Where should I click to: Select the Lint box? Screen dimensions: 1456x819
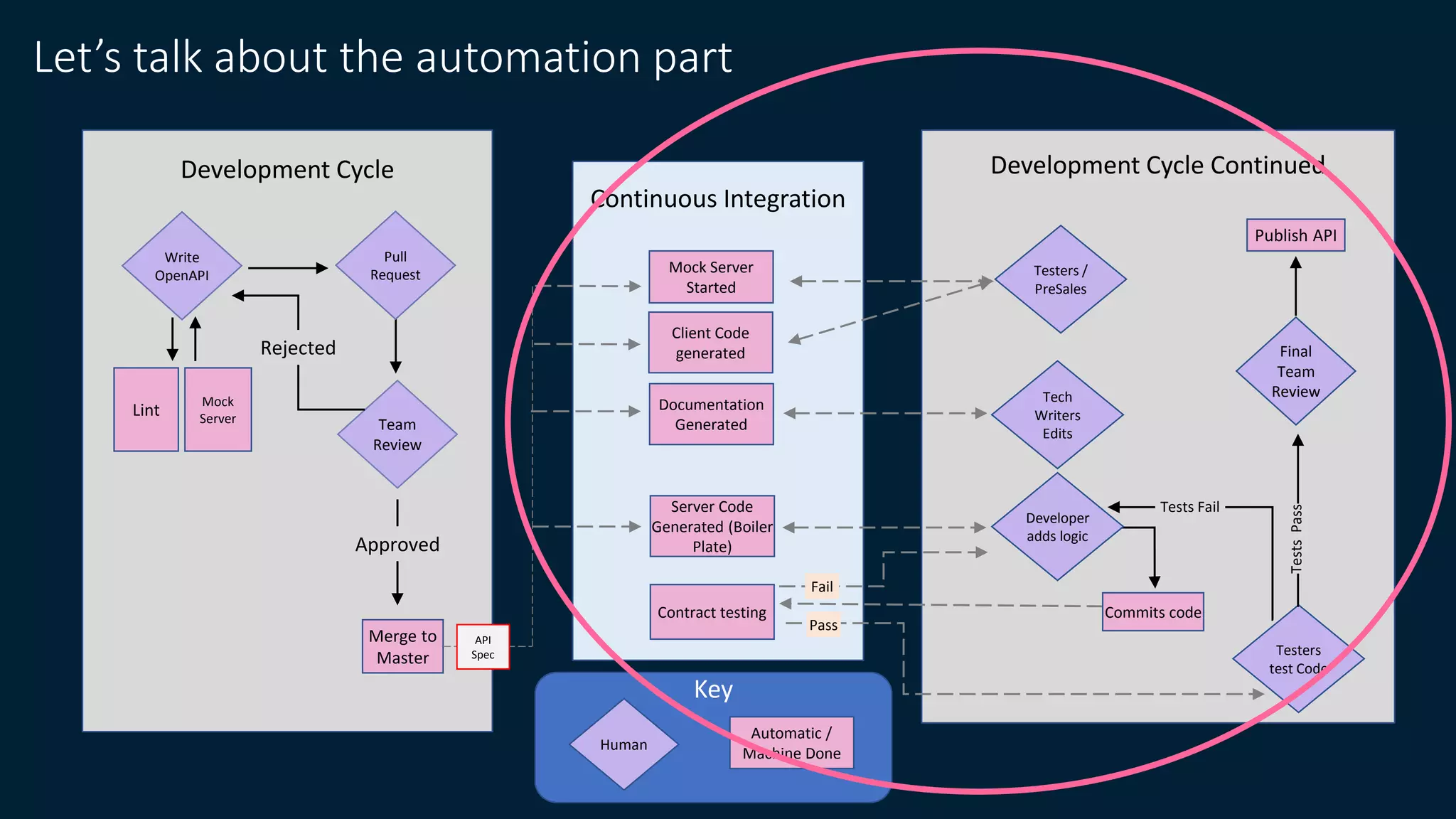click(146, 409)
